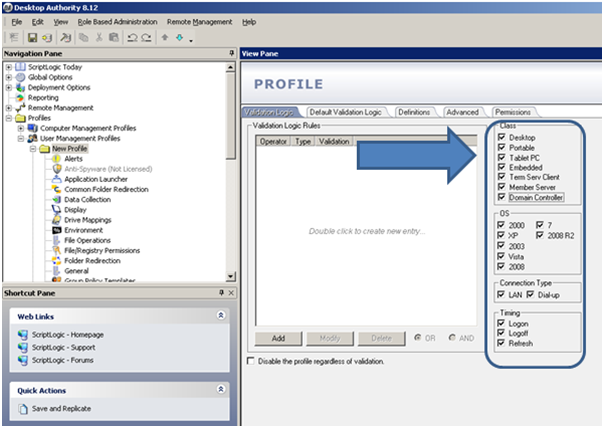Image resolution: width=604 pixels, height=426 pixels.
Task: Expand the Remote Management tree node
Action: 9,108
